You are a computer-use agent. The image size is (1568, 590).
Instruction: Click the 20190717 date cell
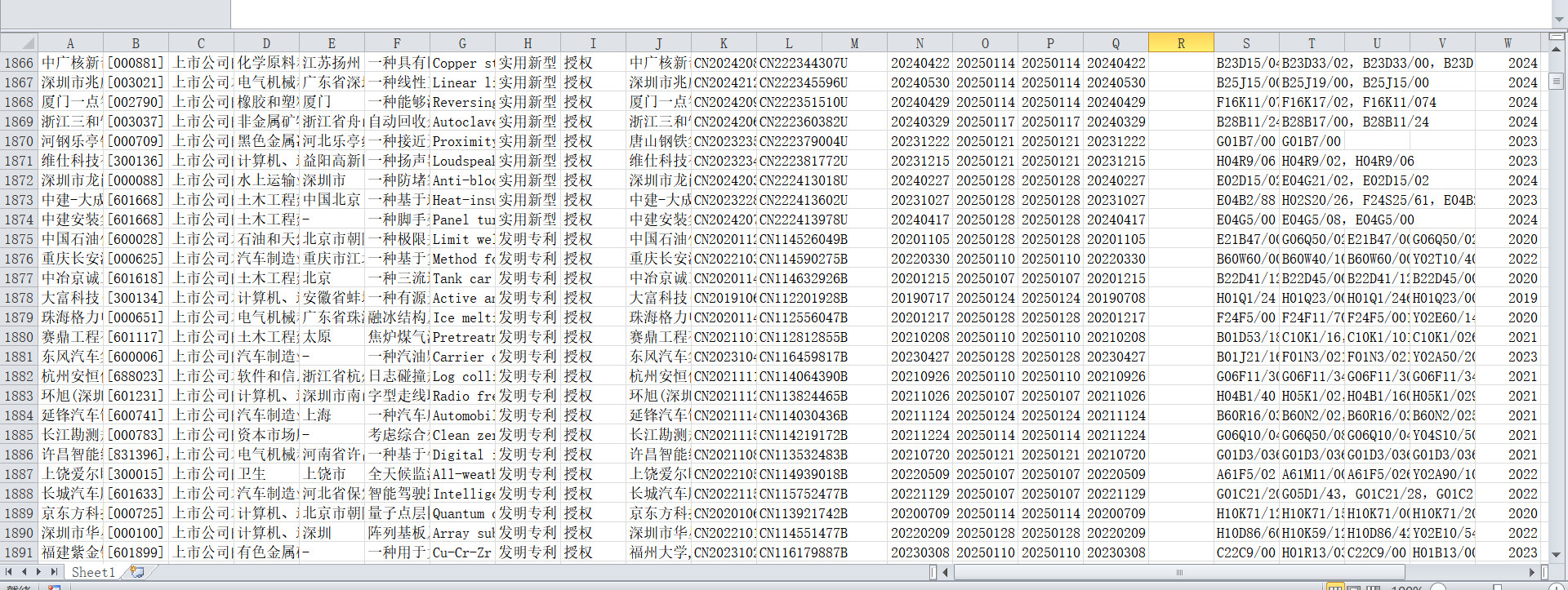[920, 298]
